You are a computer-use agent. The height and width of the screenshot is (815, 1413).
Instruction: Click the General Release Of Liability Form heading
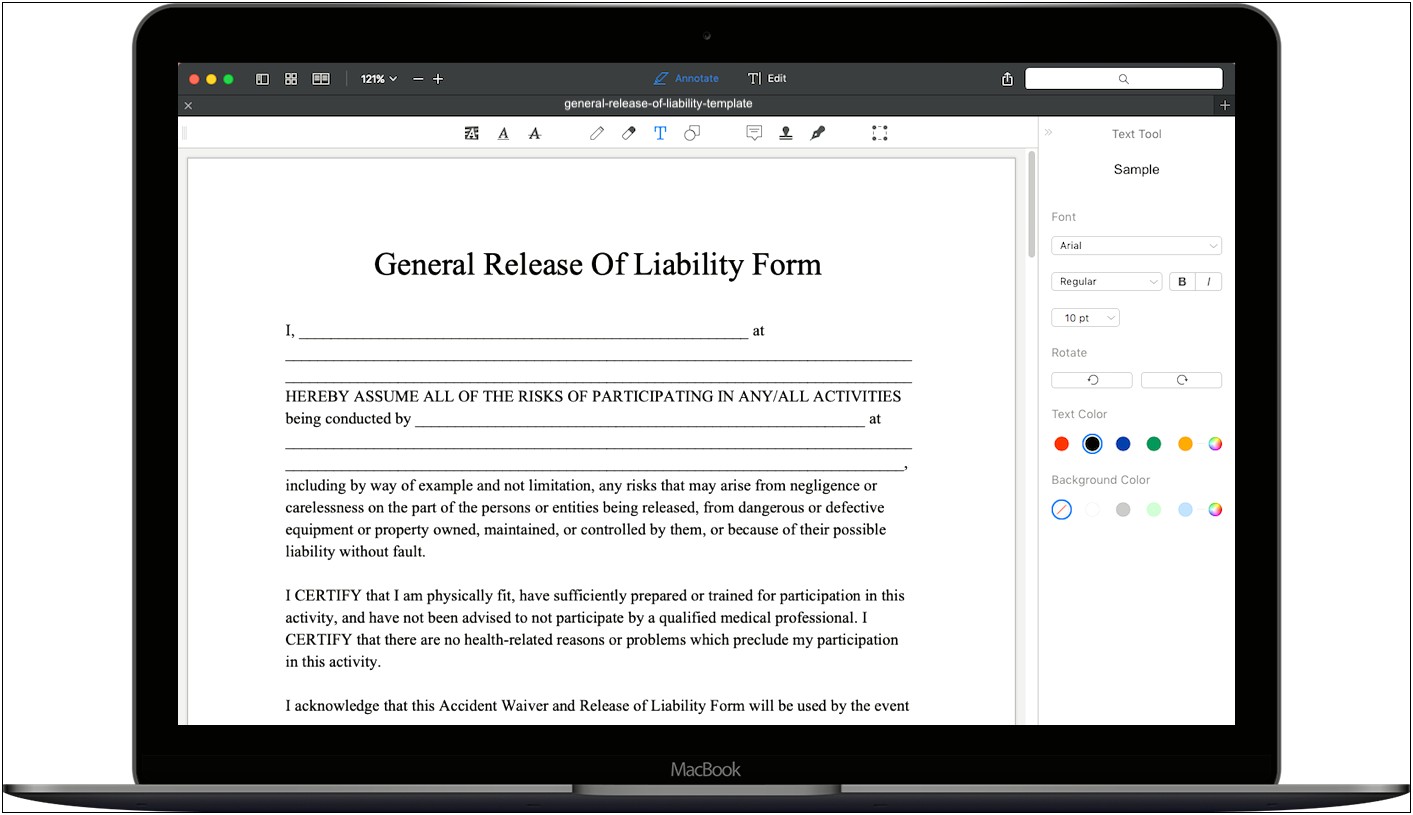598,264
